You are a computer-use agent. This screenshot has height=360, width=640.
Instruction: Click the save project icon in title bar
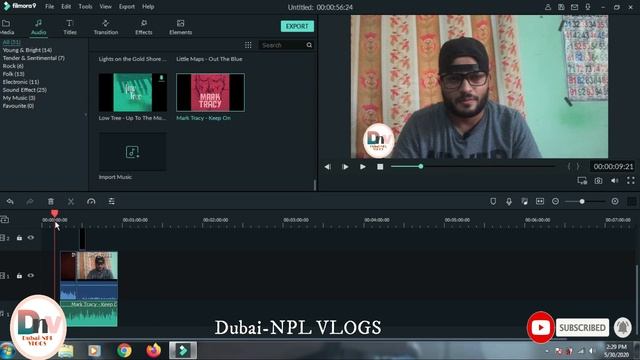tap(561, 7)
